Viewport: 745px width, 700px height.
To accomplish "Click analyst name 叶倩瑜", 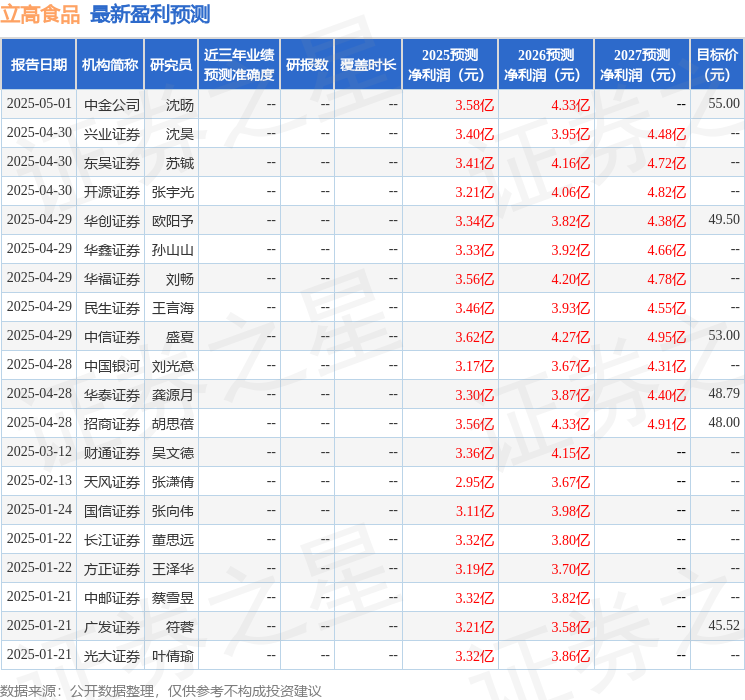I will [x=173, y=656].
